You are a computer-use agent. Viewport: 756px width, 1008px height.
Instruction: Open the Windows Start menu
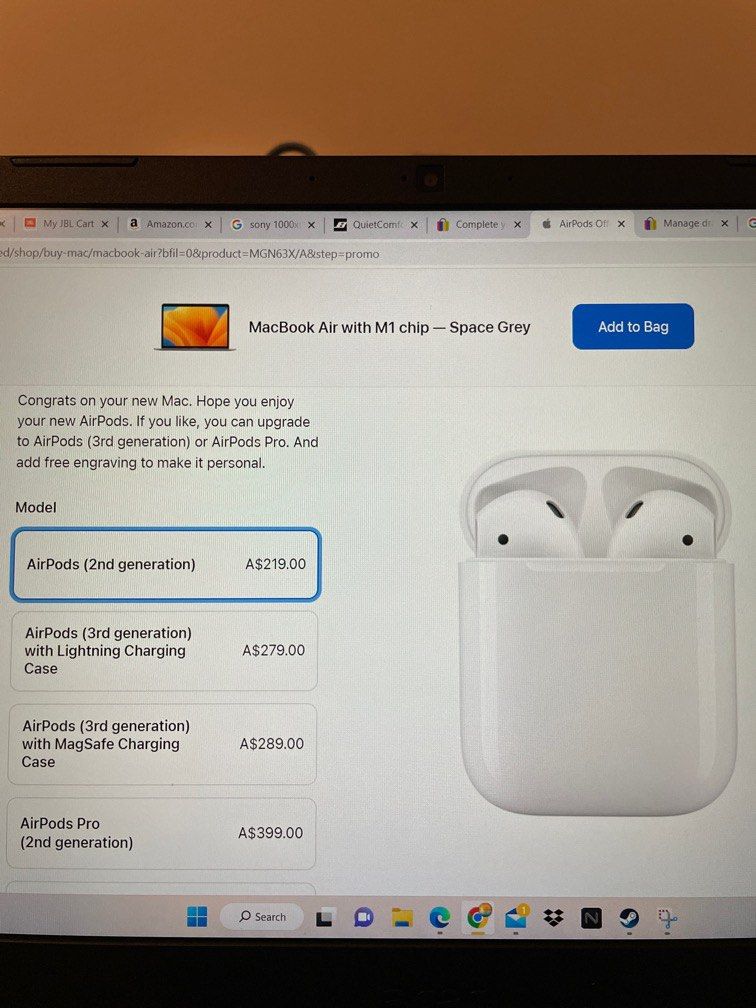[197, 917]
